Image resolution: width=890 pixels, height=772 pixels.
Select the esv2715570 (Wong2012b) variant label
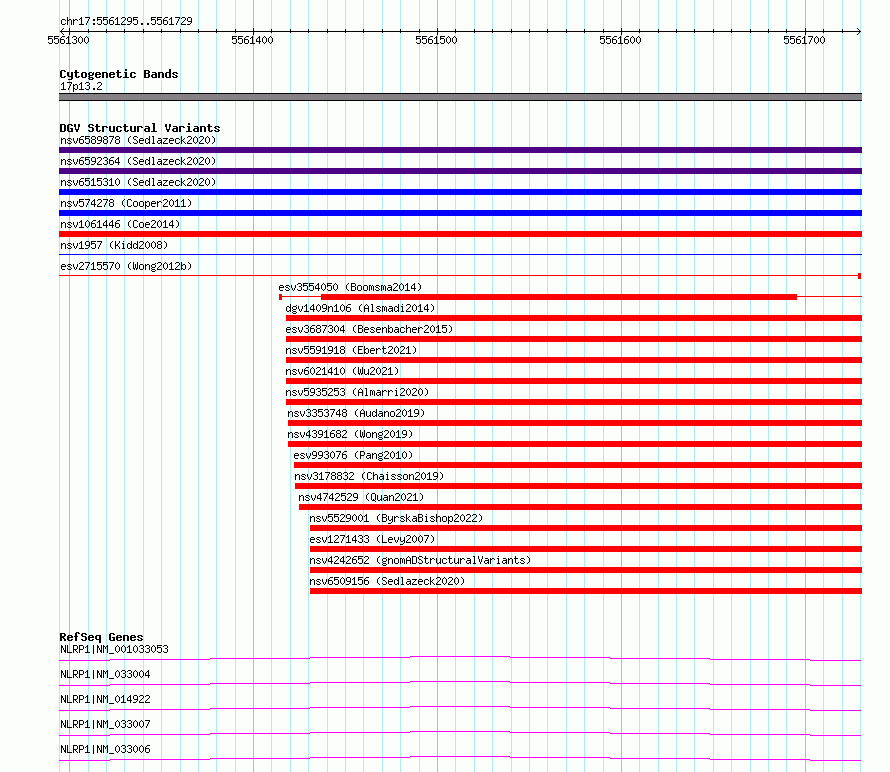(x=126, y=266)
